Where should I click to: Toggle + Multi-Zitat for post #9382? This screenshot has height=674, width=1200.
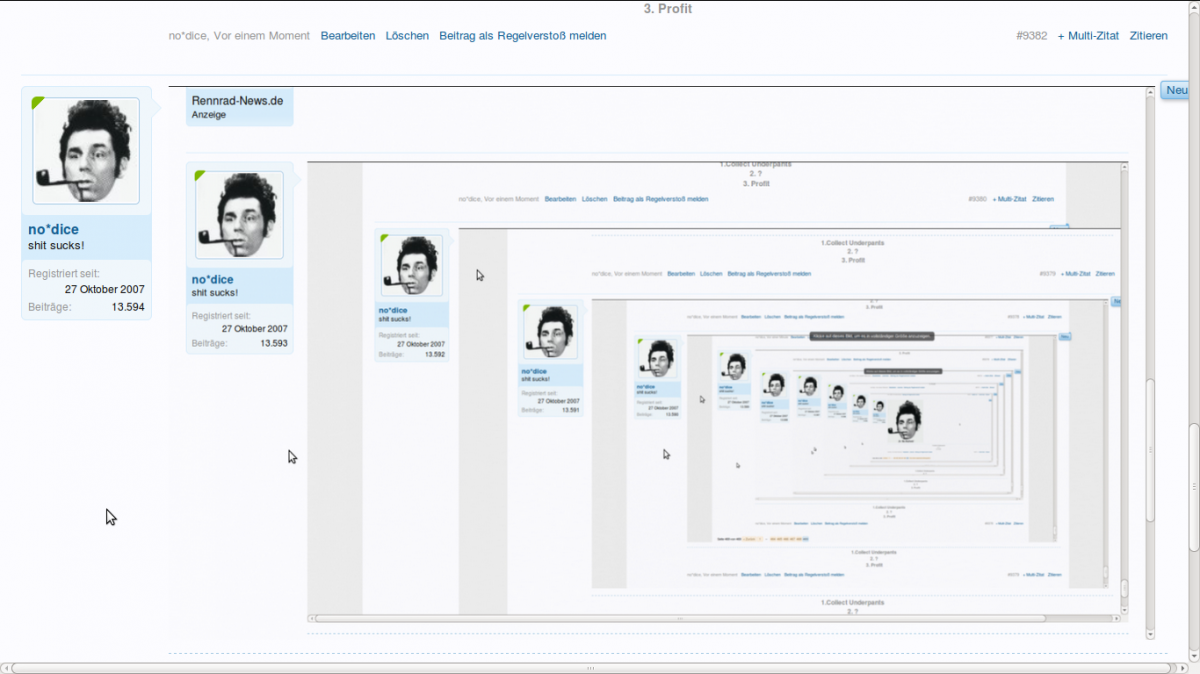pyautogui.click(x=1088, y=36)
